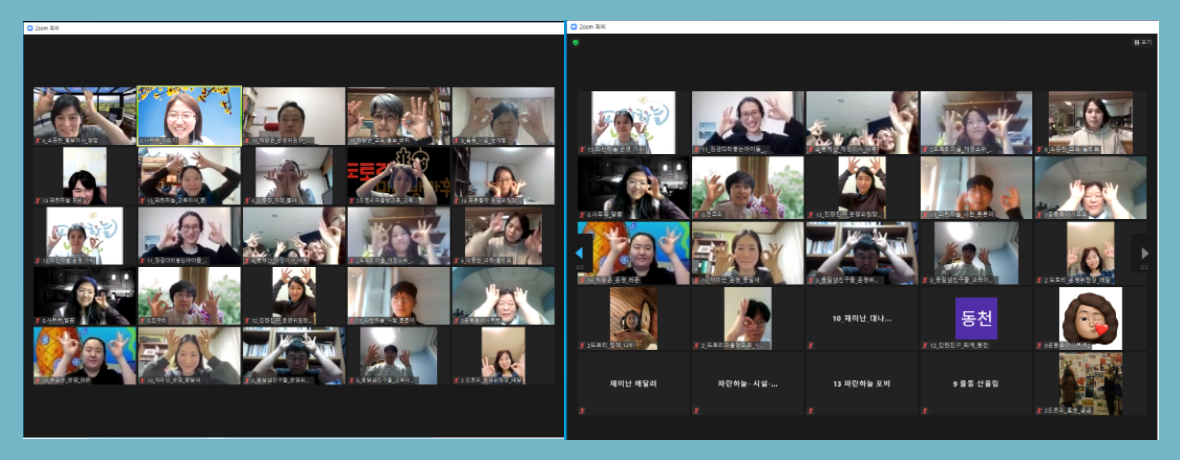Select the 9 율동 산울림 participant tile

(975, 383)
